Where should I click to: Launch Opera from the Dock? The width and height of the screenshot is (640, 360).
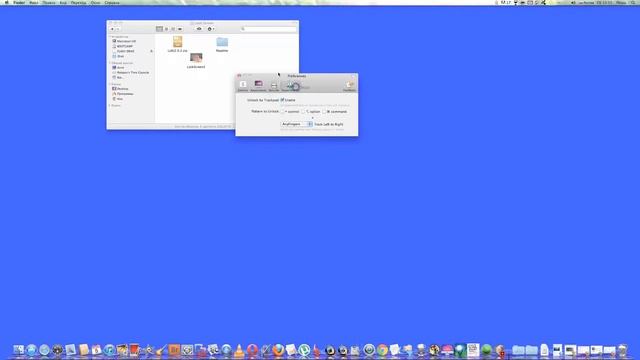[252, 350]
